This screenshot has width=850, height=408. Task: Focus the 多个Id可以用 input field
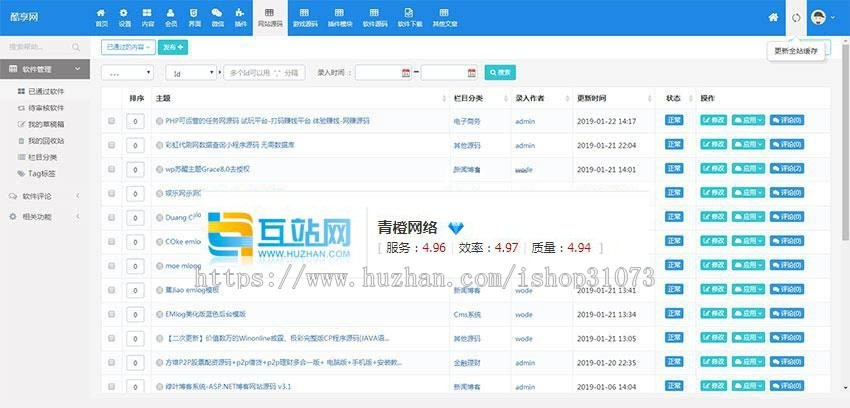click(264, 73)
